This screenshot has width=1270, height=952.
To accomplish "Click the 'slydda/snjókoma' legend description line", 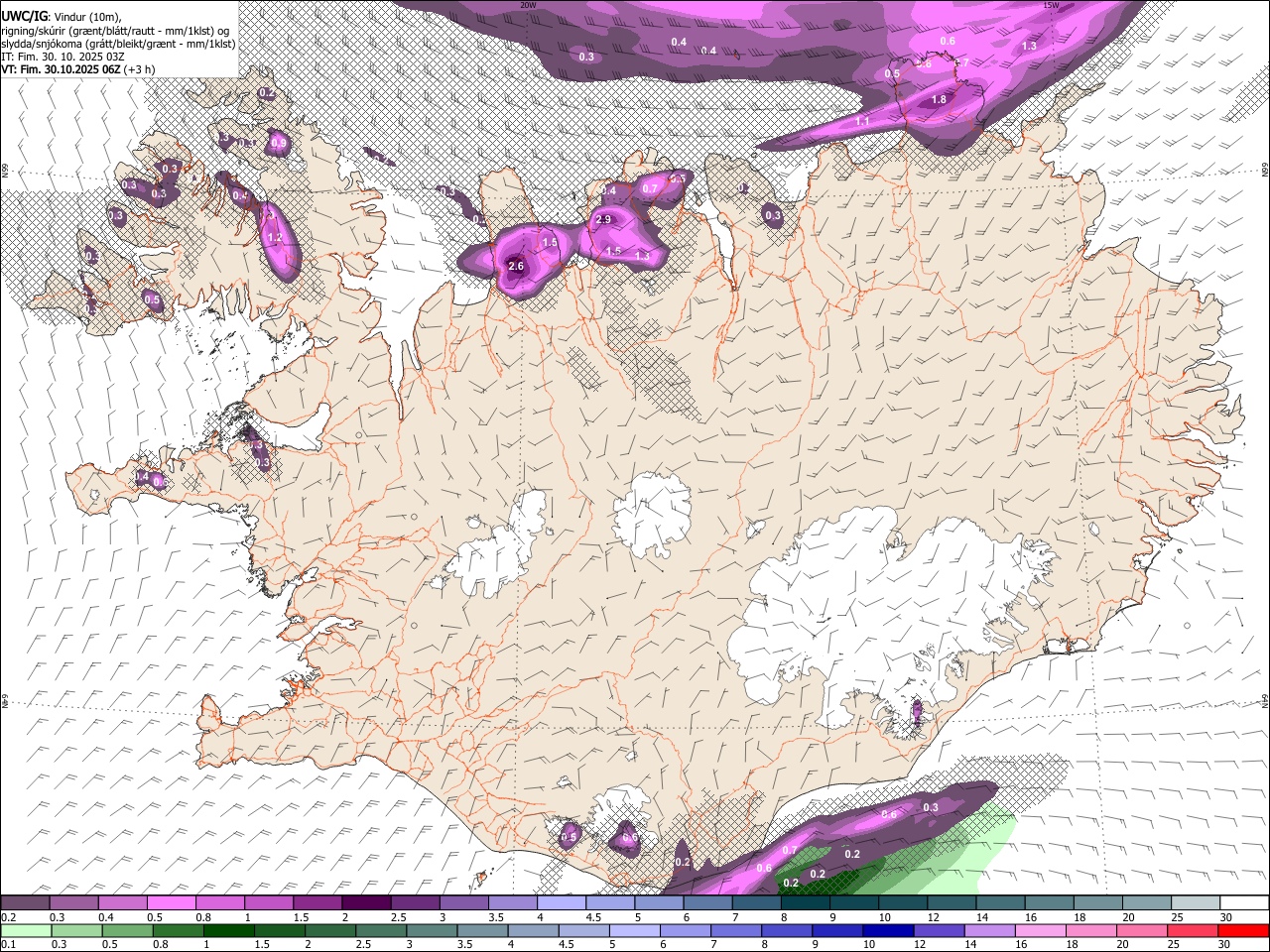I will point(118,44).
